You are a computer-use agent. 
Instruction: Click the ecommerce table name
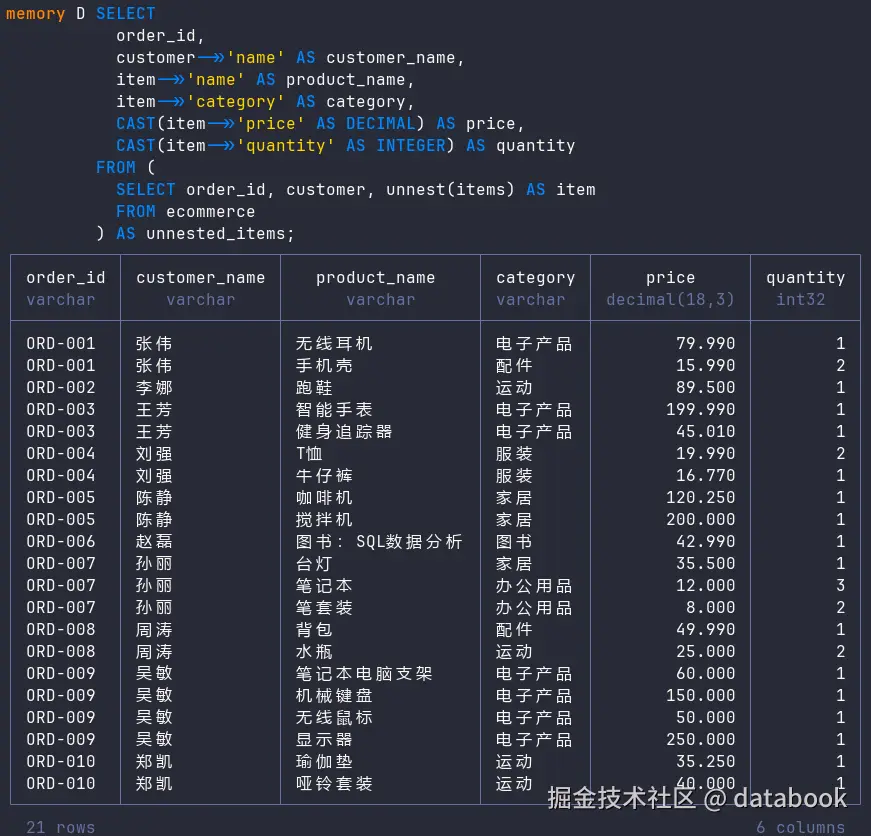tap(211, 212)
